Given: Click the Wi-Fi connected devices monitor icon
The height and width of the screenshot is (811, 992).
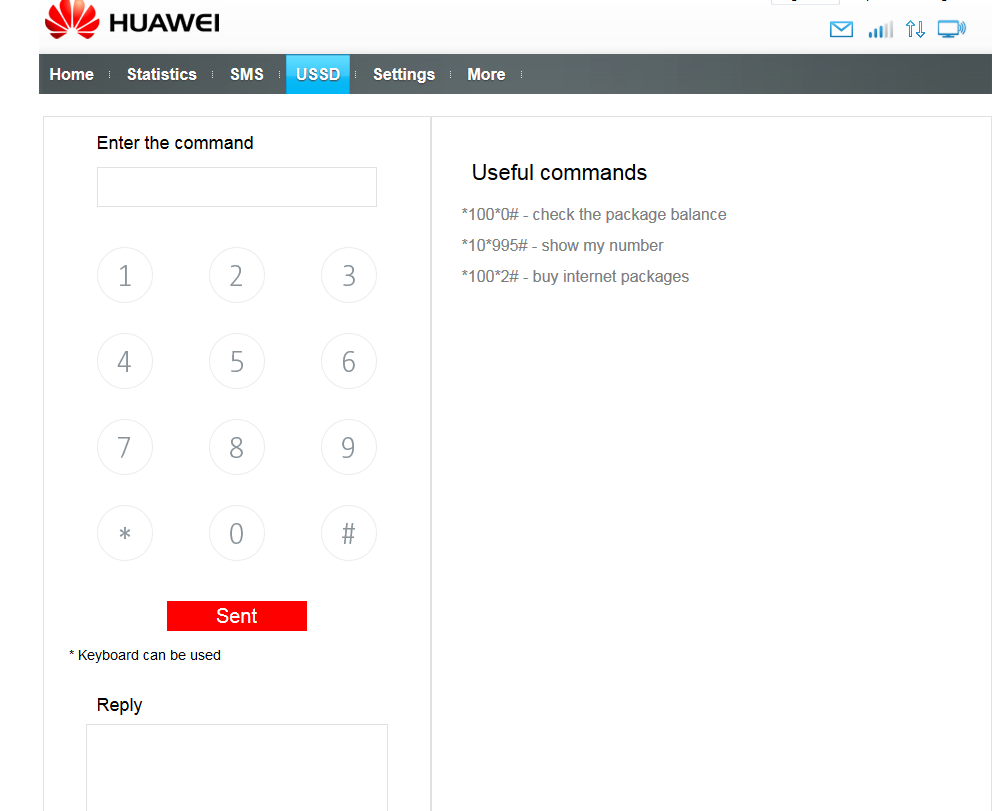Looking at the screenshot, I should coord(952,29).
